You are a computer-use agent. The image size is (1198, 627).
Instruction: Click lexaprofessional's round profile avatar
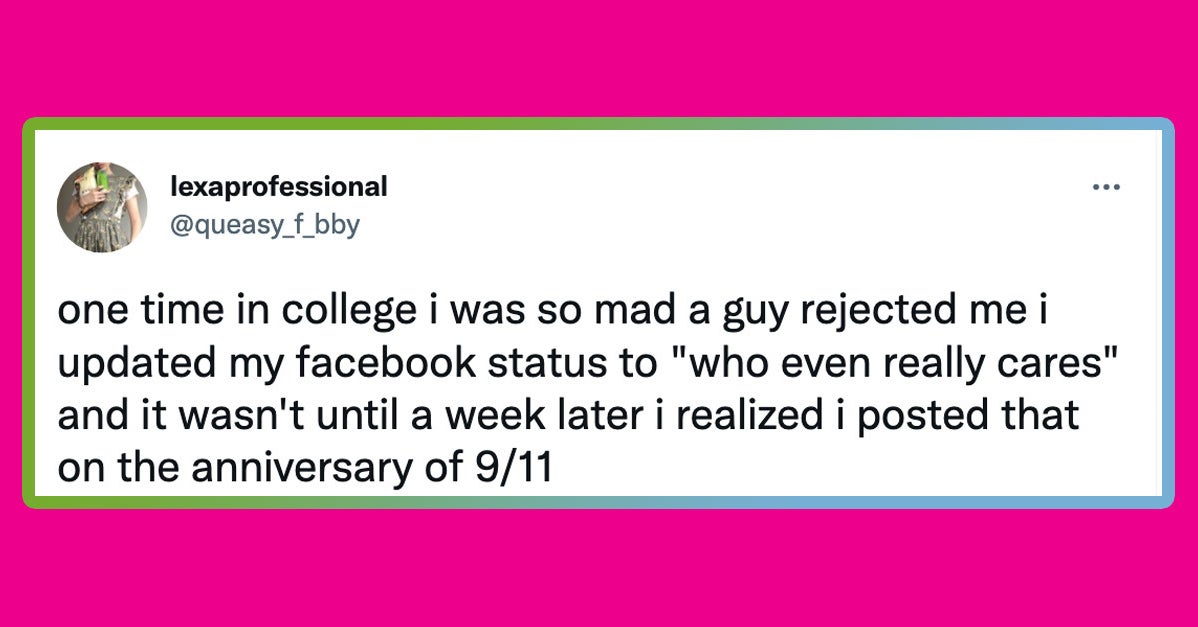[102, 207]
